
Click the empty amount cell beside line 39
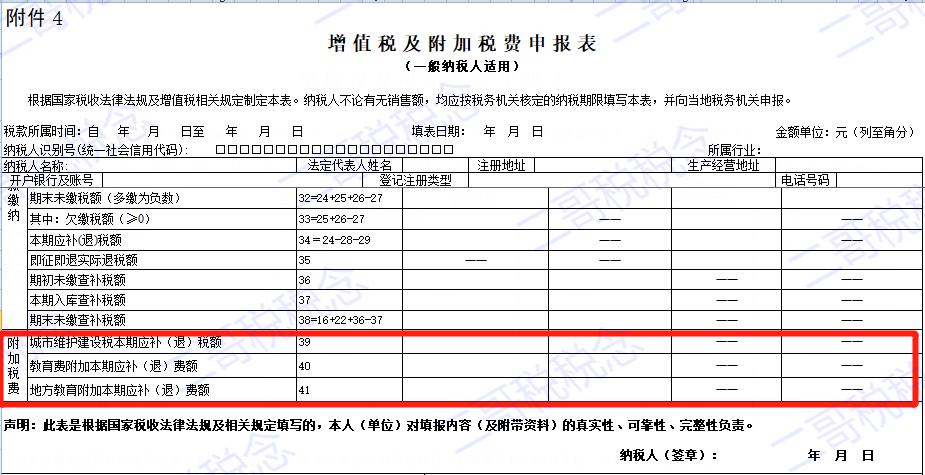tap(475, 342)
